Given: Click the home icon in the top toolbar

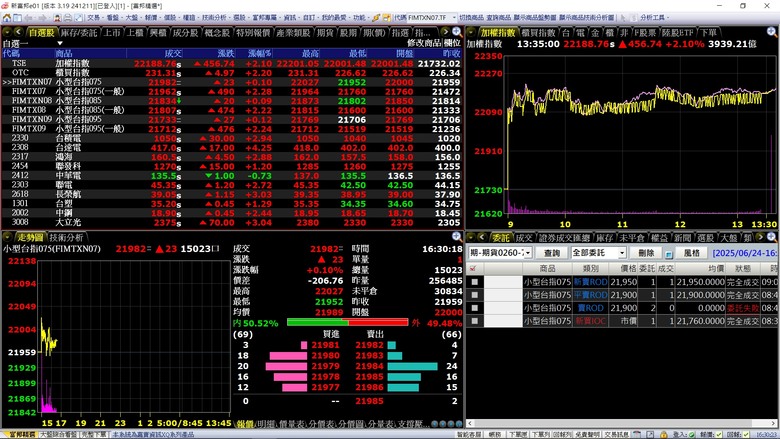Looking at the screenshot, I should coord(6,17).
